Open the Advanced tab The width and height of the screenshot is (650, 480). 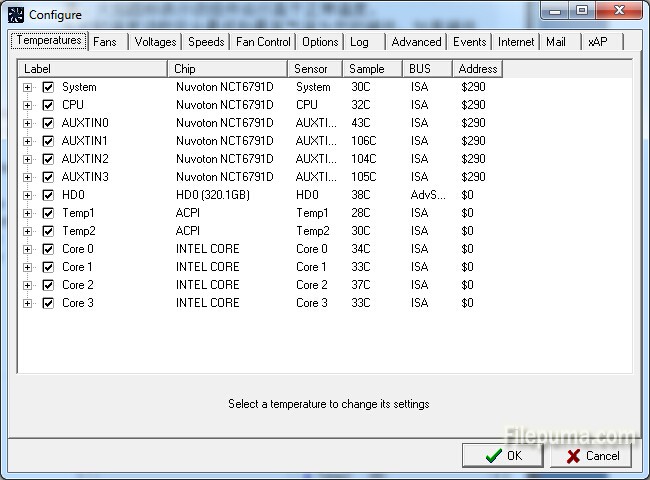point(416,42)
